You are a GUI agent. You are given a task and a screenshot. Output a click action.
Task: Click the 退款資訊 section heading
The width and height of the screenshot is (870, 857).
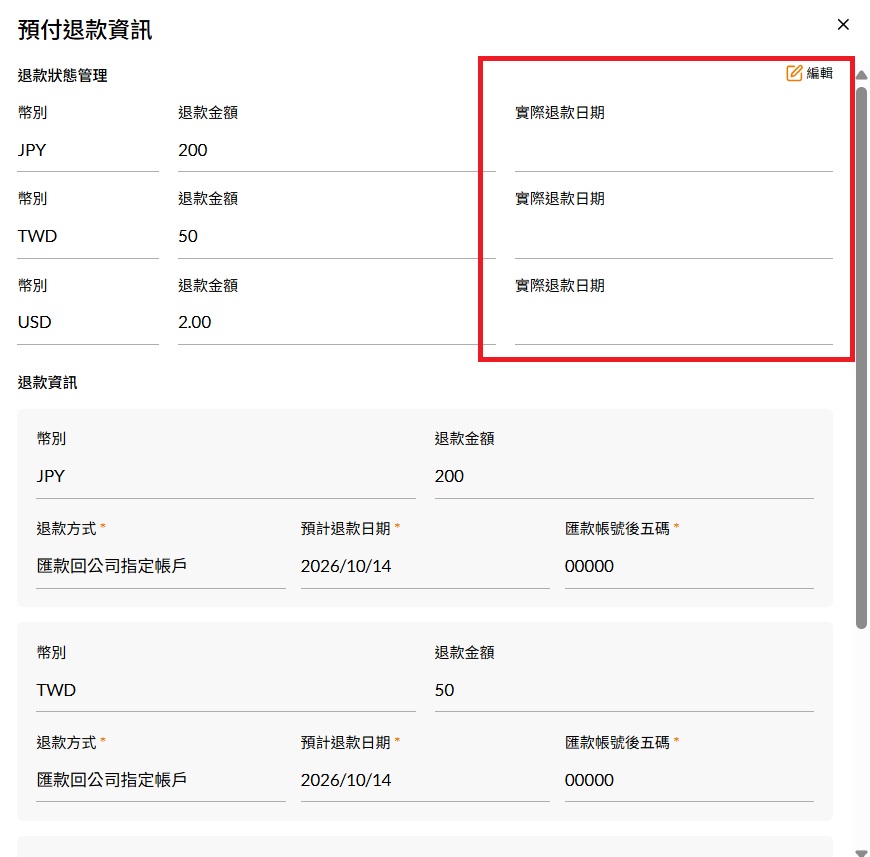(x=47, y=383)
